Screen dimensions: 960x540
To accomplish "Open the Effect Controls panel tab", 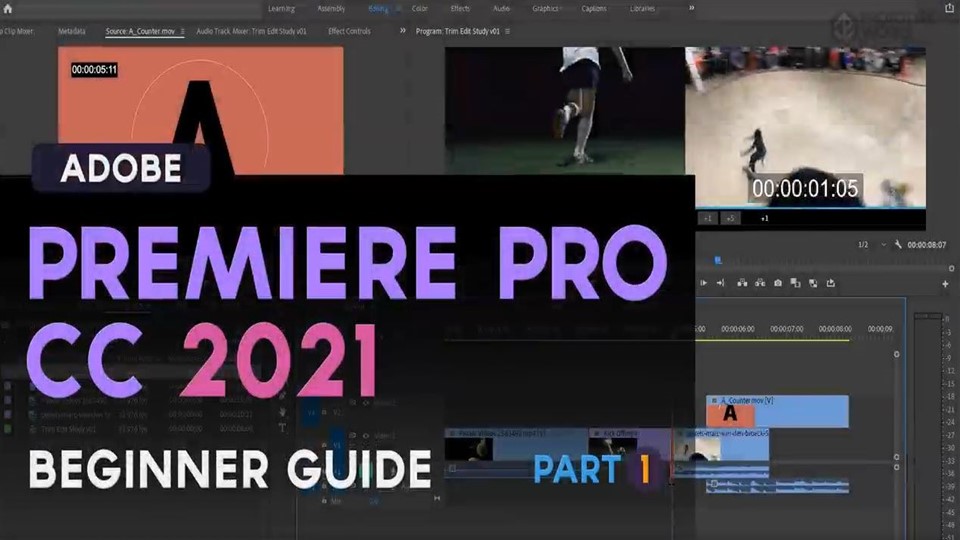I will pos(349,31).
